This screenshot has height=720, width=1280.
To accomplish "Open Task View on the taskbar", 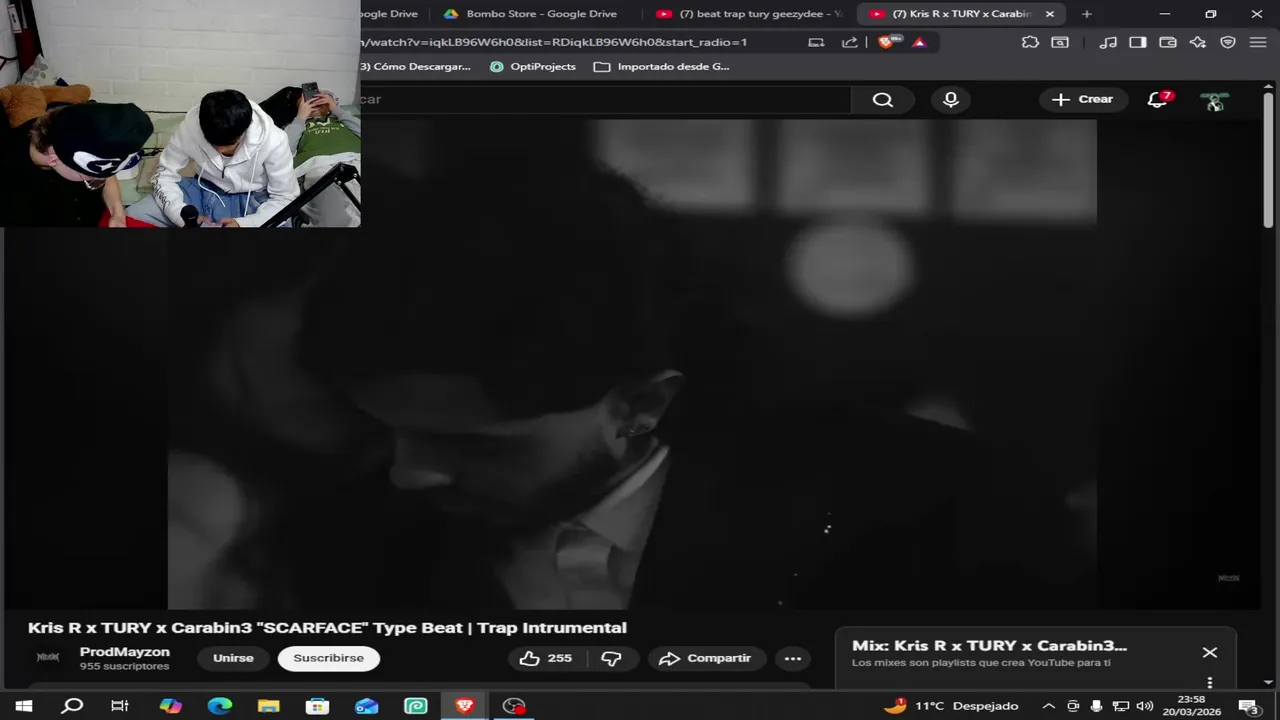I will click(x=120, y=706).
